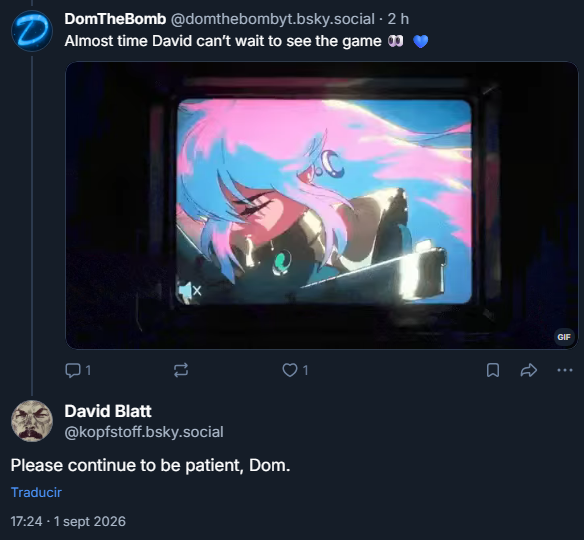The width and height of the screenshot is (584, 540).
Task: Click the 17:24 · 1 sept 2026 timestamp
Action: click(68, 521)
